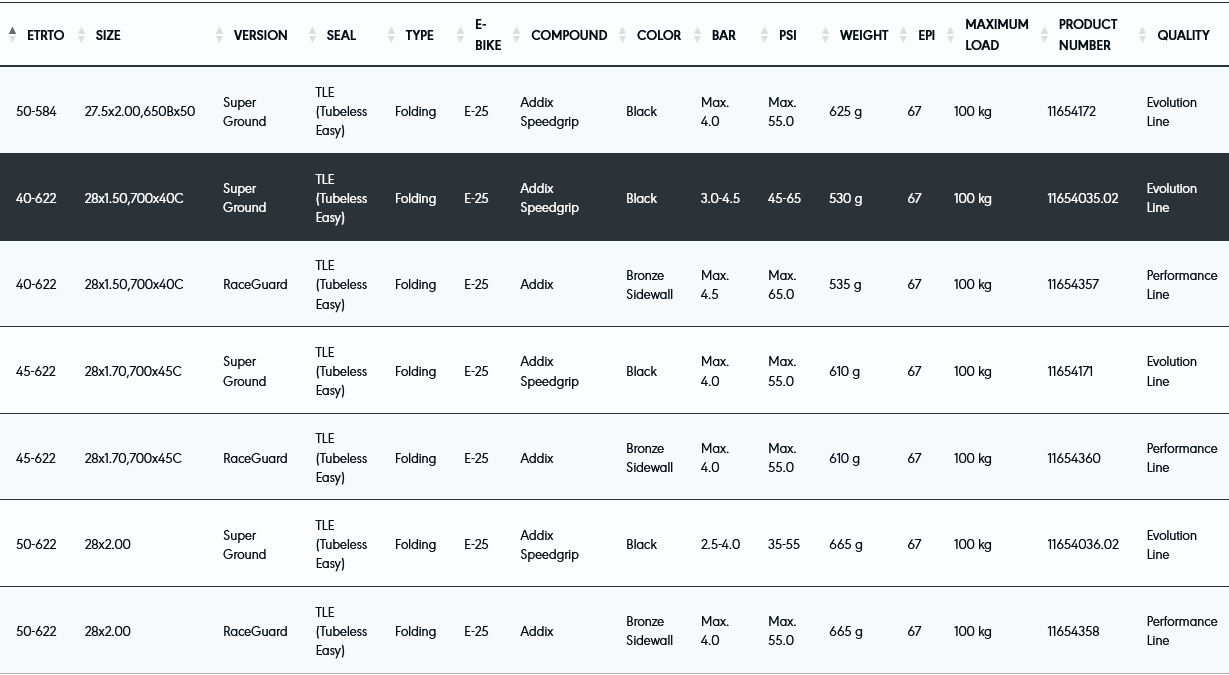Screen dimensions: 1229x675
Task: Click the sort arrows beside WEIGHT header
Action: pyautogui.click(x=825, y=35)
